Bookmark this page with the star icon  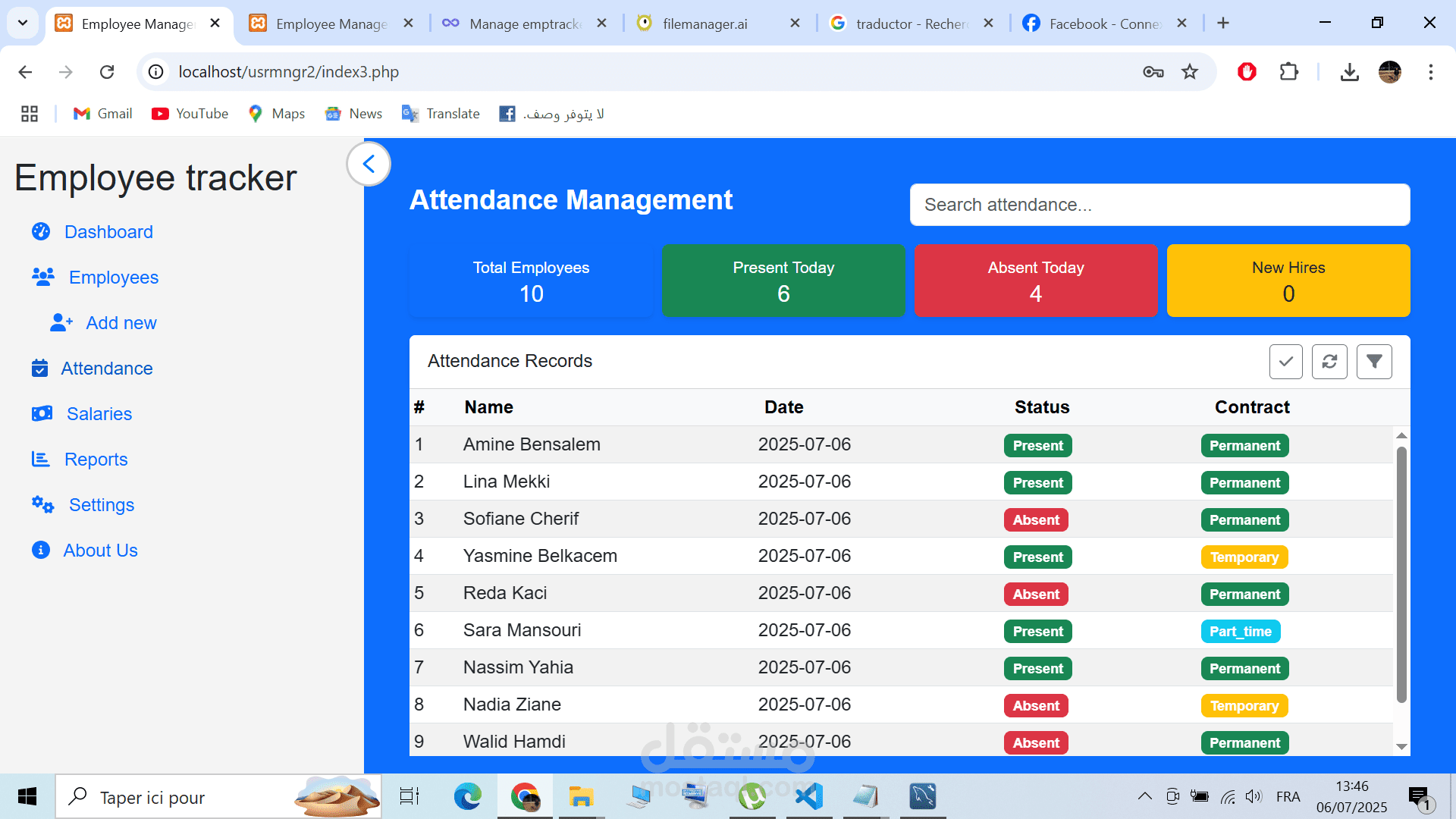pyautogui.click(x=1189, y=72)
